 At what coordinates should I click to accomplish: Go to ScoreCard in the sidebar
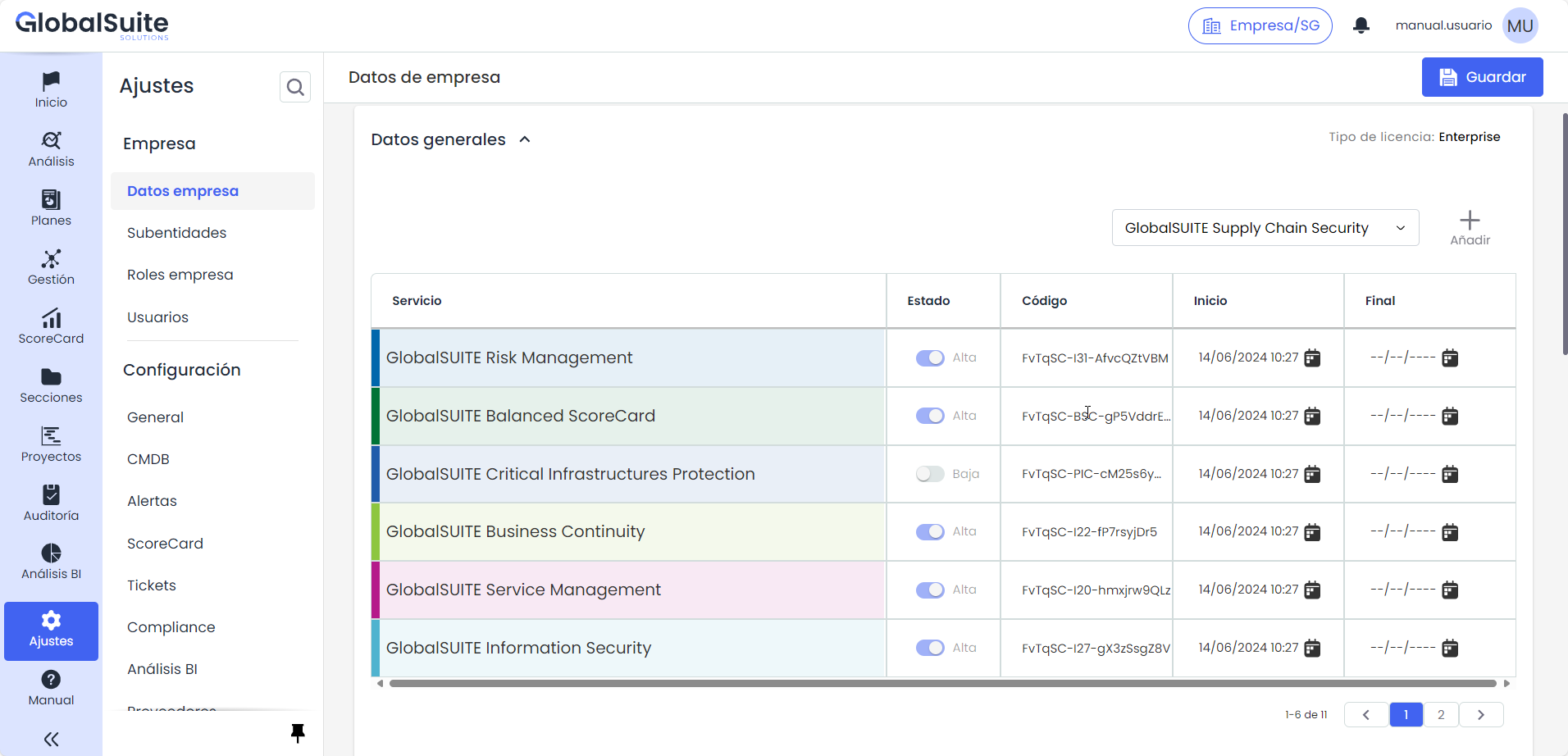(51, 326)
